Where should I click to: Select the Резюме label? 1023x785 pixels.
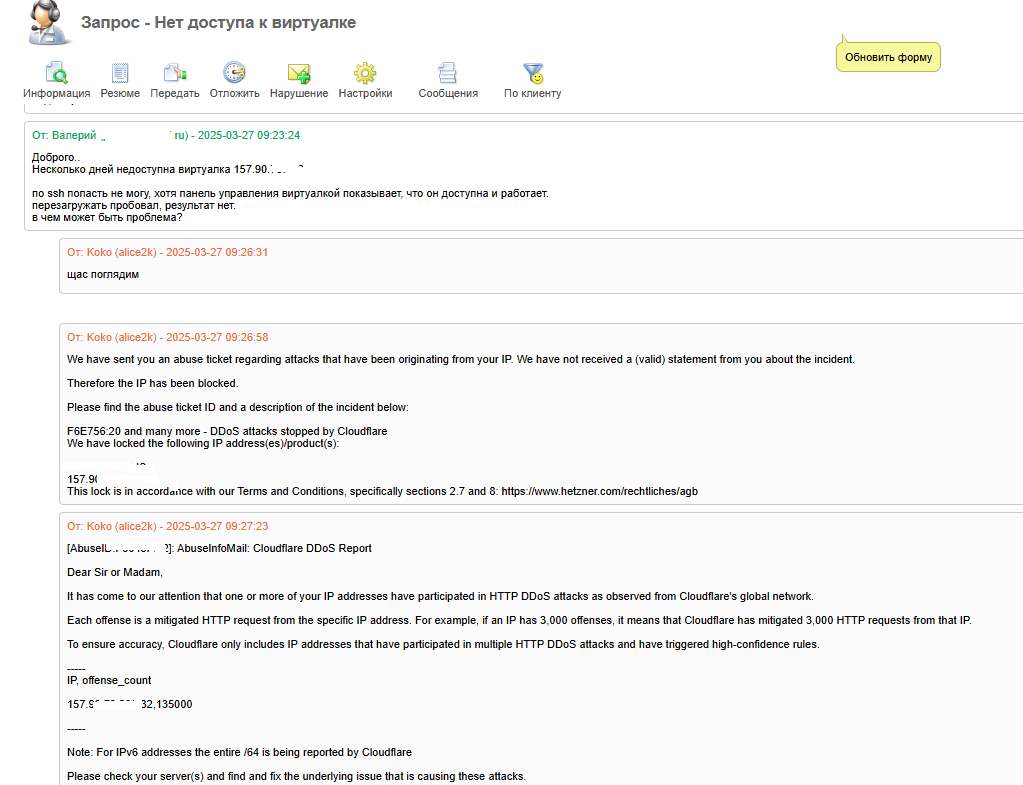(x=120, y=93)
